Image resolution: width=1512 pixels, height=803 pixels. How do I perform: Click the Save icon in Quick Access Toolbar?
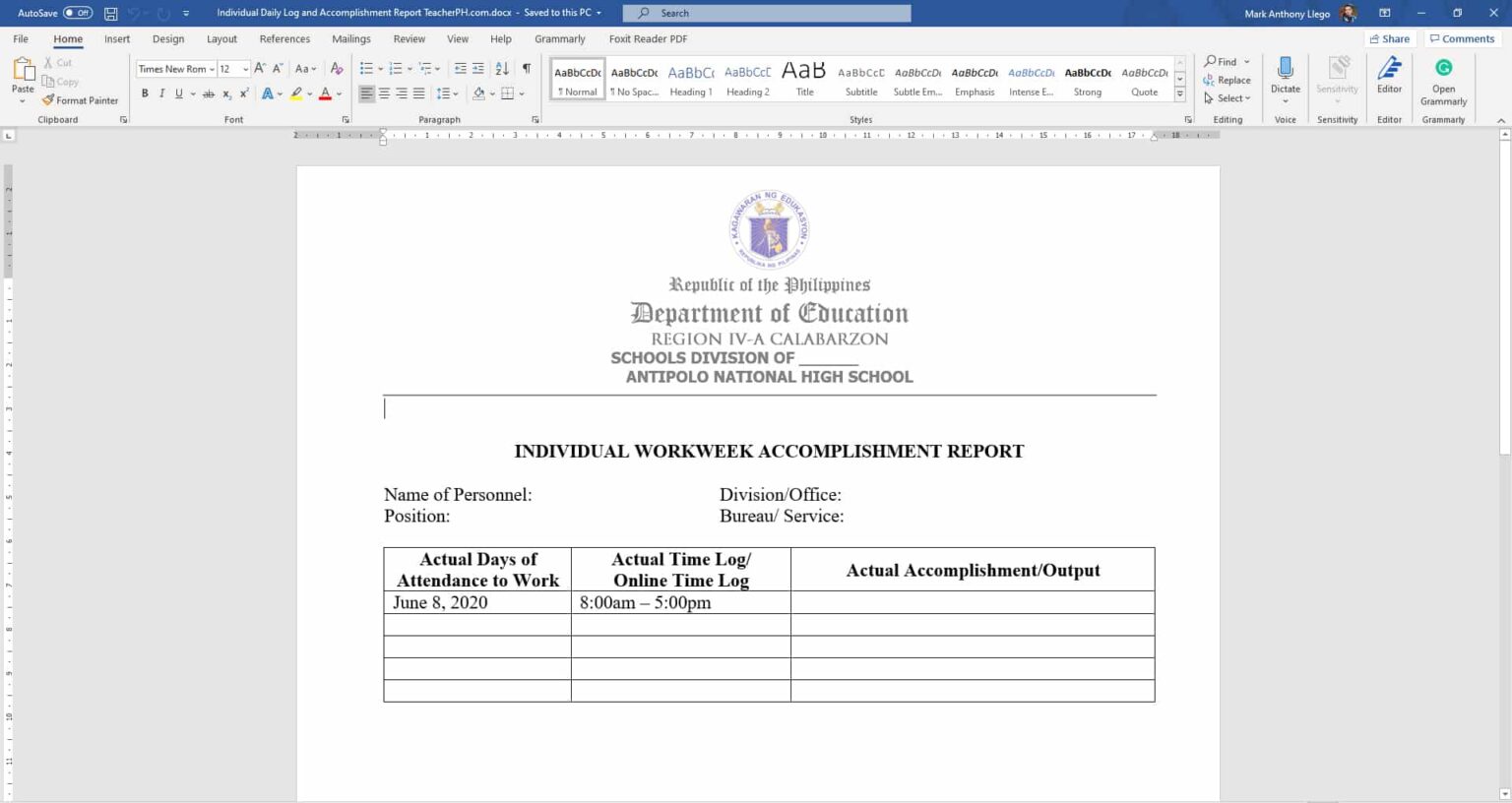pos(109,13)
